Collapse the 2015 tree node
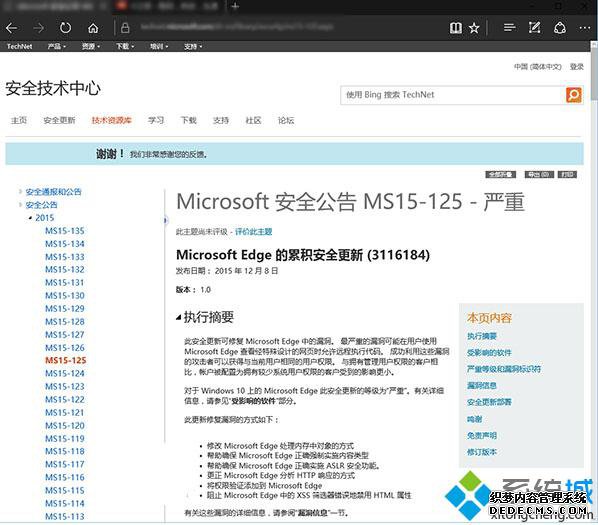 tap(30, 218)
